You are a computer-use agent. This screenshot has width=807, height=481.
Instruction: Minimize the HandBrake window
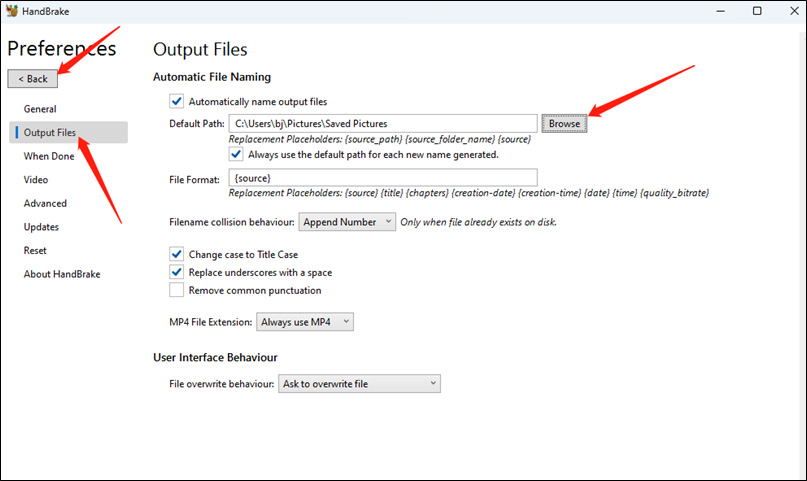[721, 11]
